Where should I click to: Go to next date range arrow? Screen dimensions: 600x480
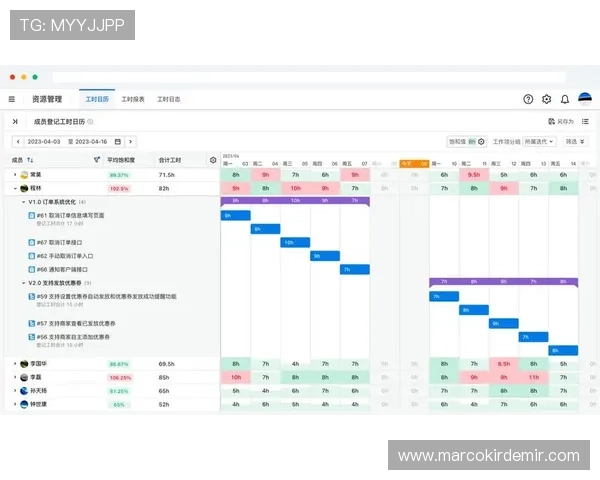pyautogui.click(x=130, y=142)
